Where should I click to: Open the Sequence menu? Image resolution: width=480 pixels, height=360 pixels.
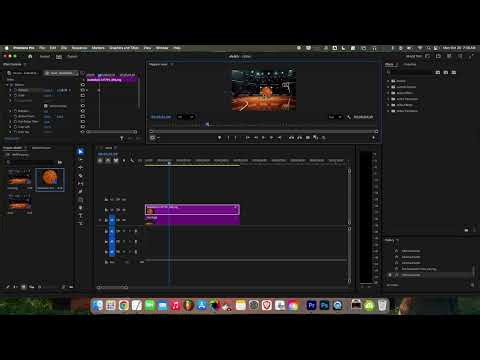(79, 48)
